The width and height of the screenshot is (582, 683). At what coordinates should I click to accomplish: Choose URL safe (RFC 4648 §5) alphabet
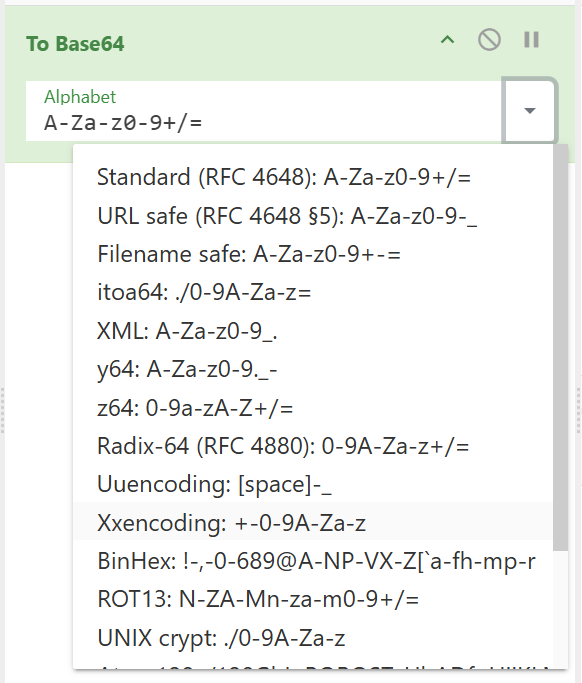pyautogui.click(x=313, y=216)
